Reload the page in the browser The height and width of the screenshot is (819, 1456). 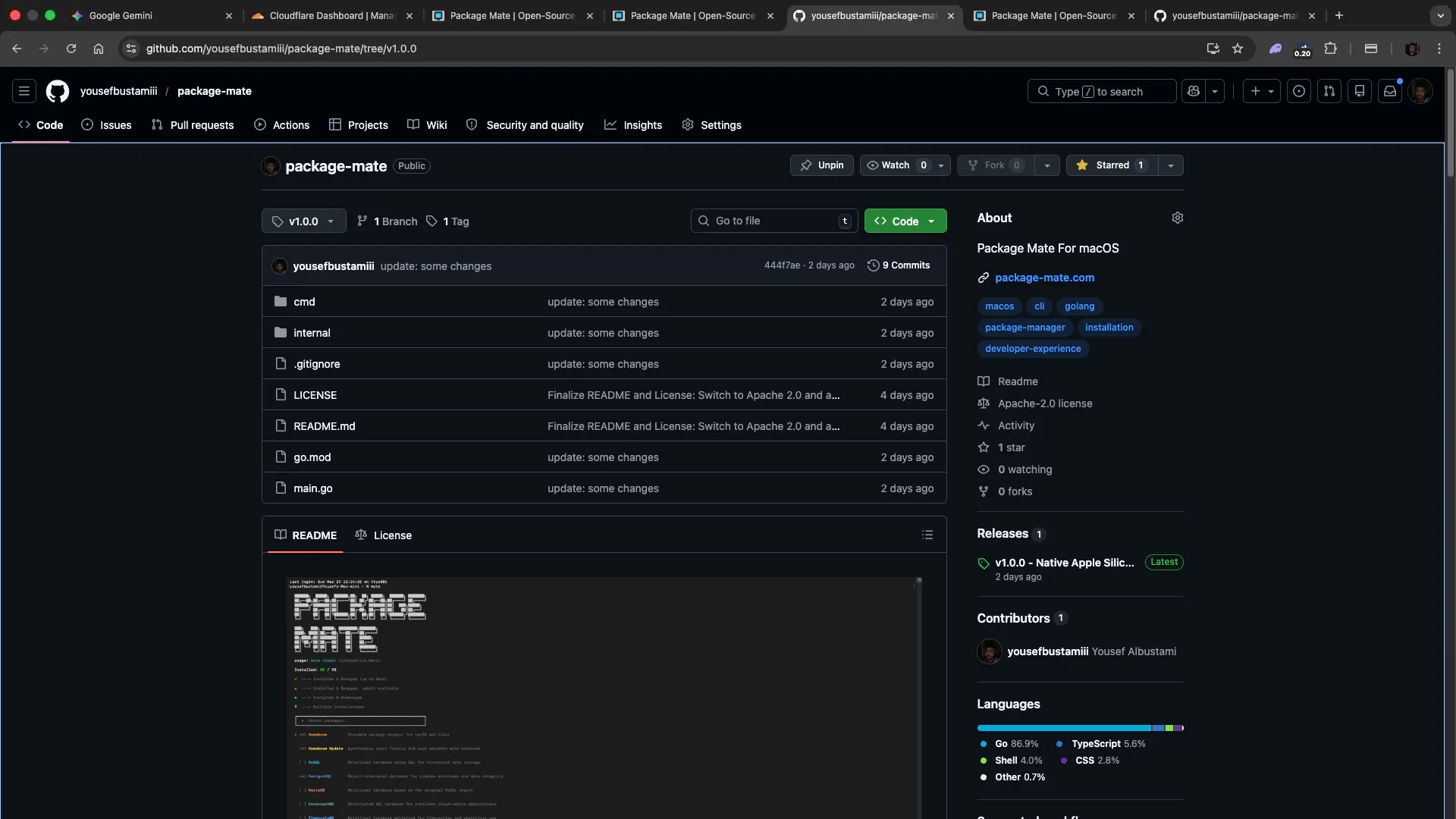click(x=71, y=49)
